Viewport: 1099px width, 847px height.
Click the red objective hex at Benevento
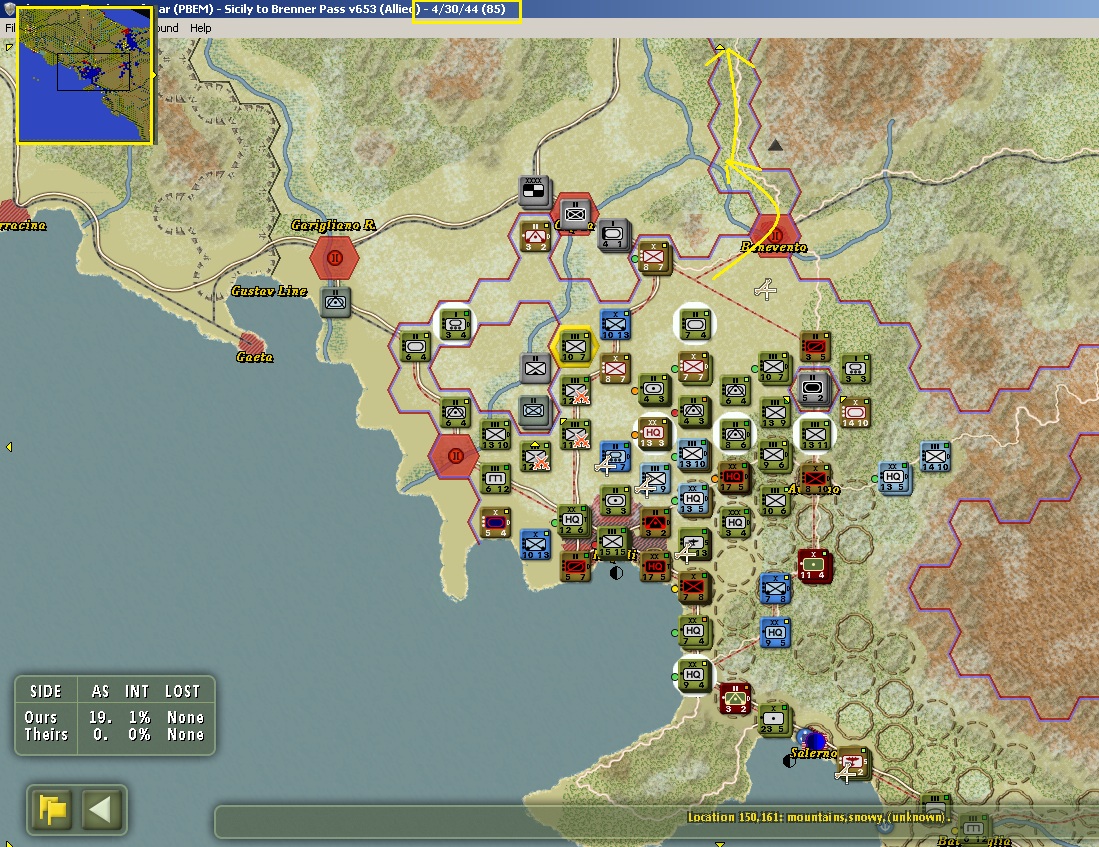click(774, 236)
